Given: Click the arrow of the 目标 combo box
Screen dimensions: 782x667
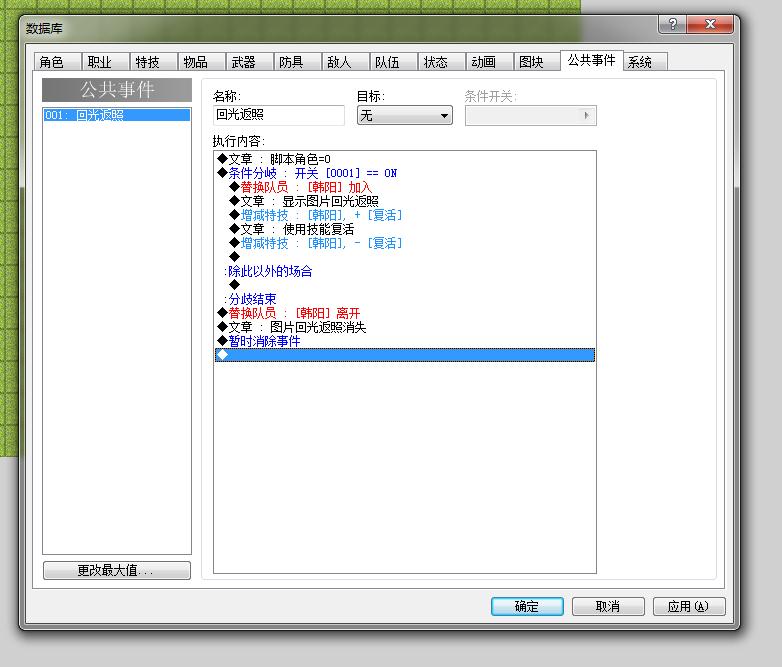Looking at the screenshot, I should 444,116.
